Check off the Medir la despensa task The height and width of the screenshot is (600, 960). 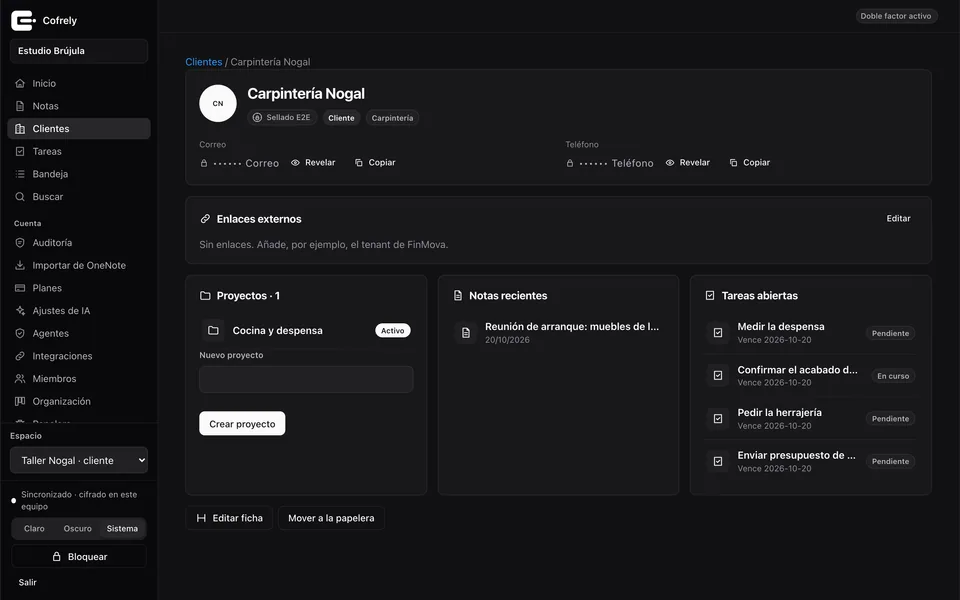pyautogui.click(x=718, y=333)
